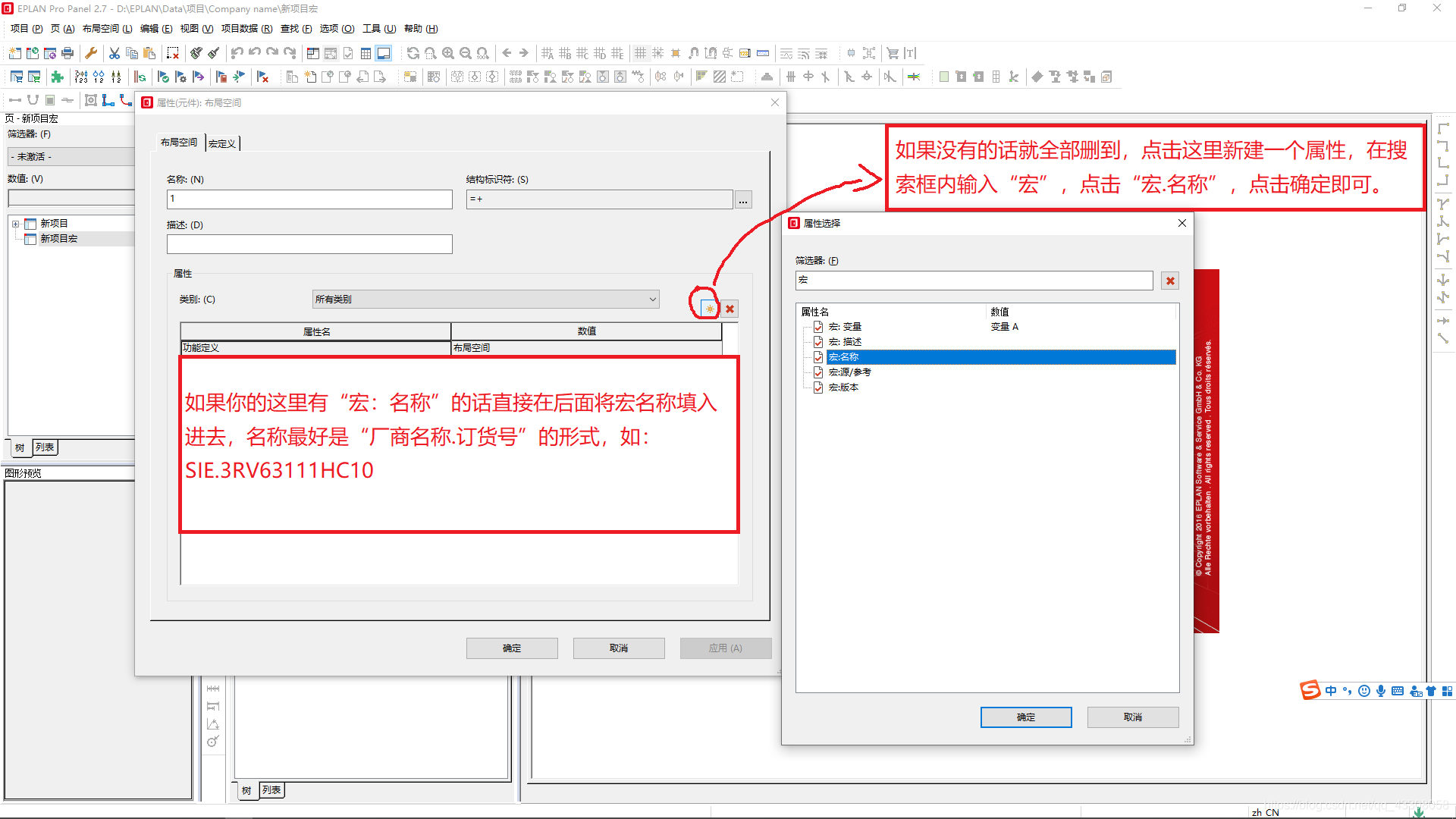Toggle checkbox for 宏:版本 property
Image resolution: width=1456 pixels, height=819 pixels.
(x=818, y=388)
